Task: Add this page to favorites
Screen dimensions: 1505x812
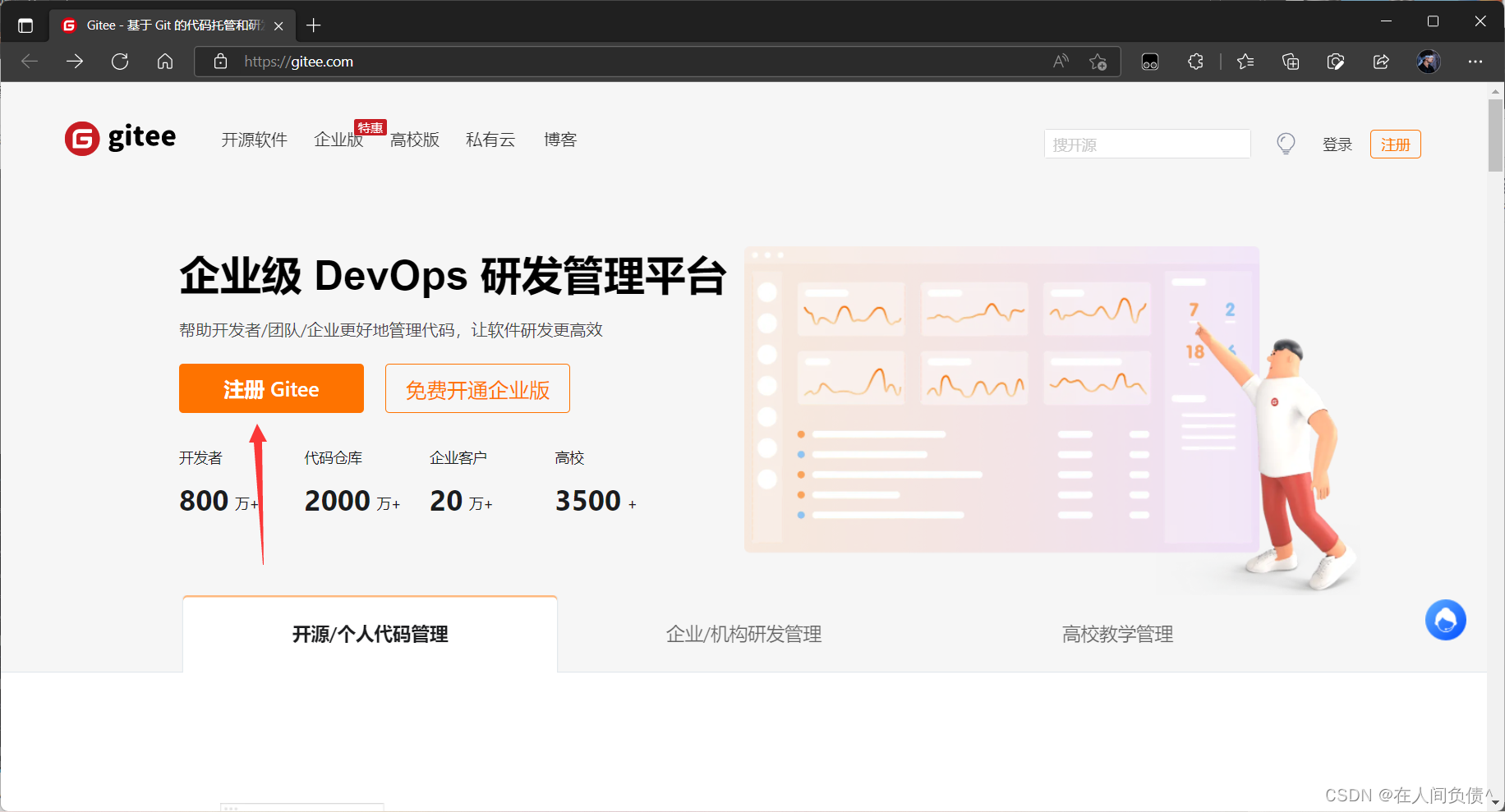Action: 1098,62
